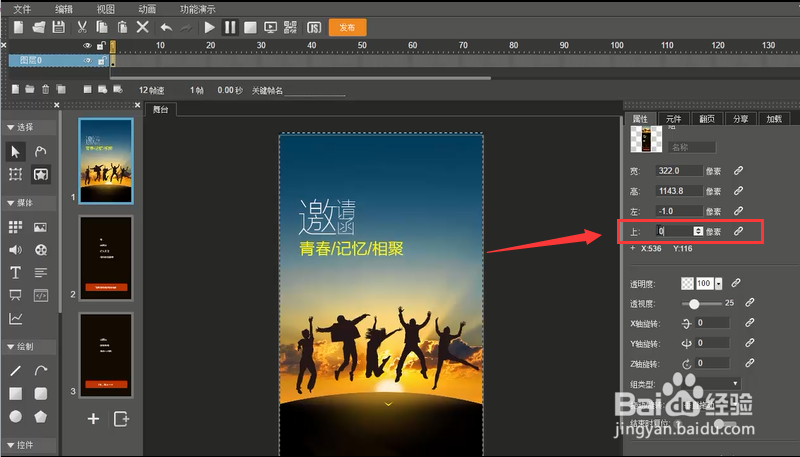The height and width of the screenshot is (457, 800).
Task: Open the 功能演示 menu
Action: tap(197, 9)
